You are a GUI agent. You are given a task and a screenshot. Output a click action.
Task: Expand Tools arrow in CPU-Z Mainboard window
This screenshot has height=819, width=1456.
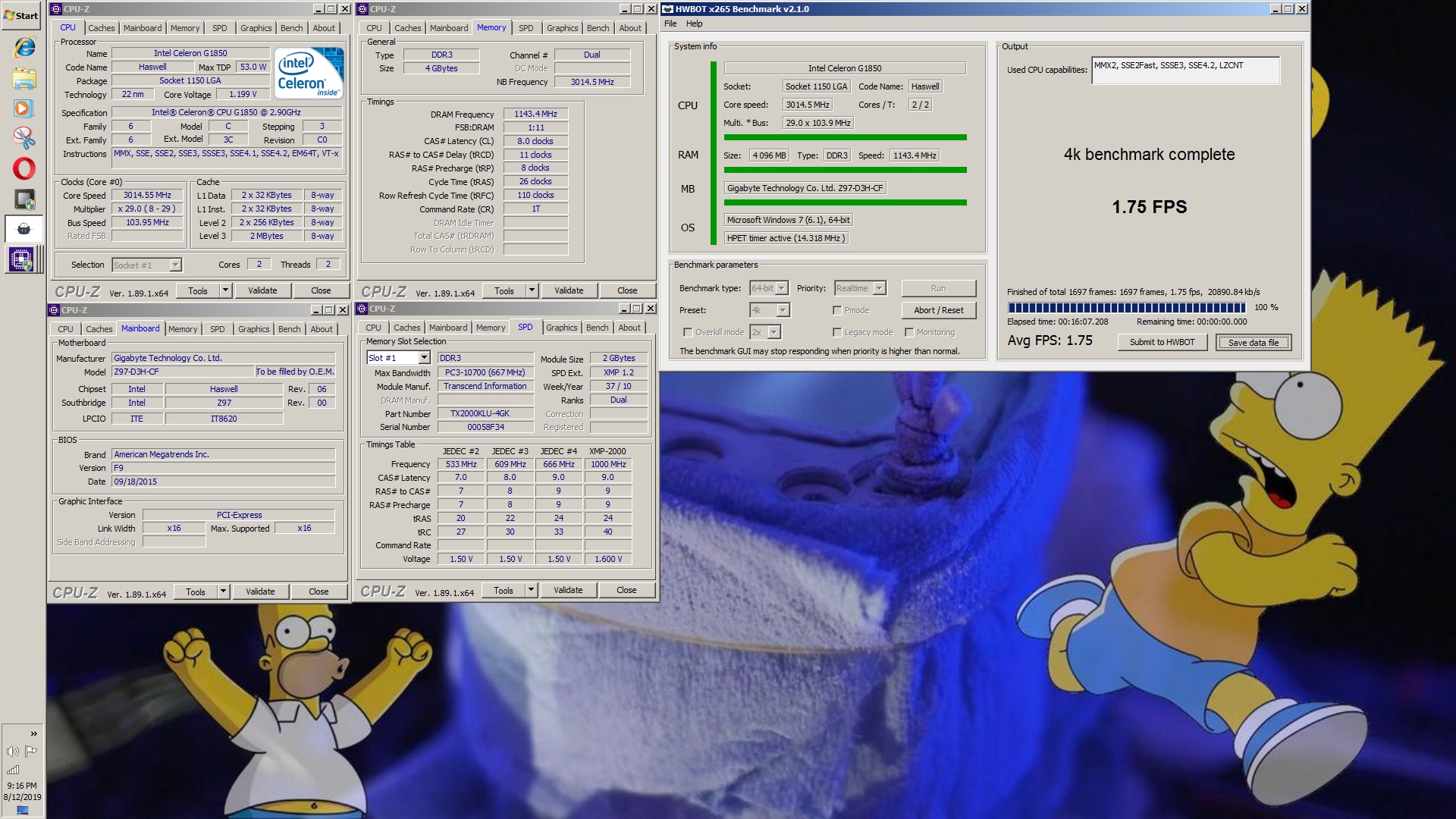click(x=223, y=591)
